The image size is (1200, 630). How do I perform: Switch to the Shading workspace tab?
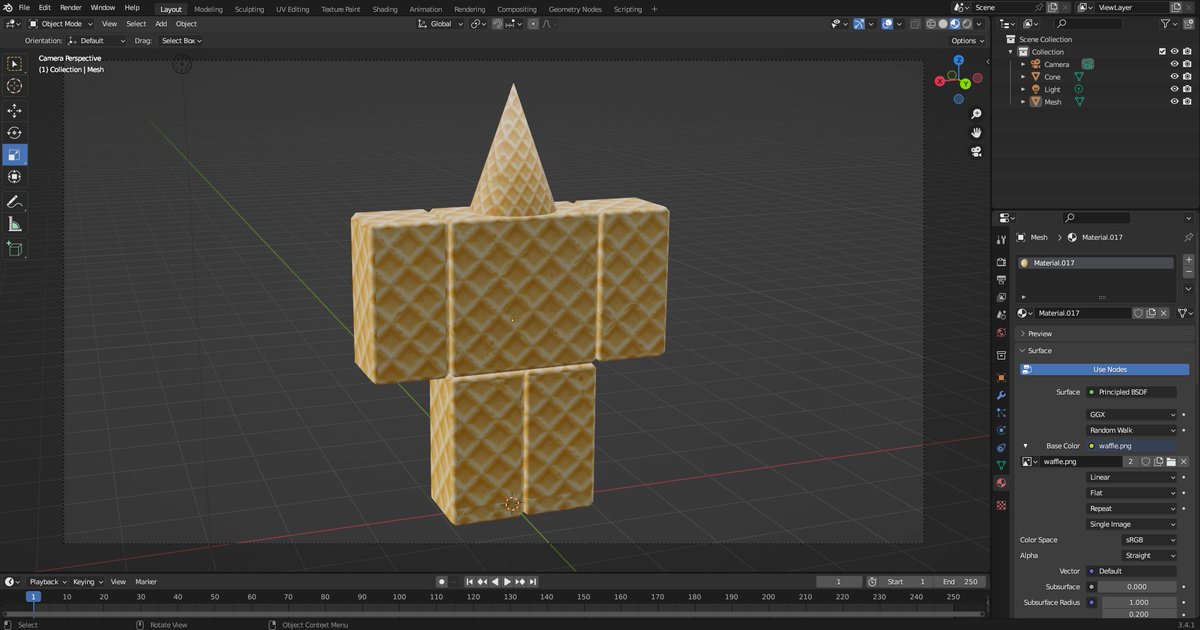385,9
